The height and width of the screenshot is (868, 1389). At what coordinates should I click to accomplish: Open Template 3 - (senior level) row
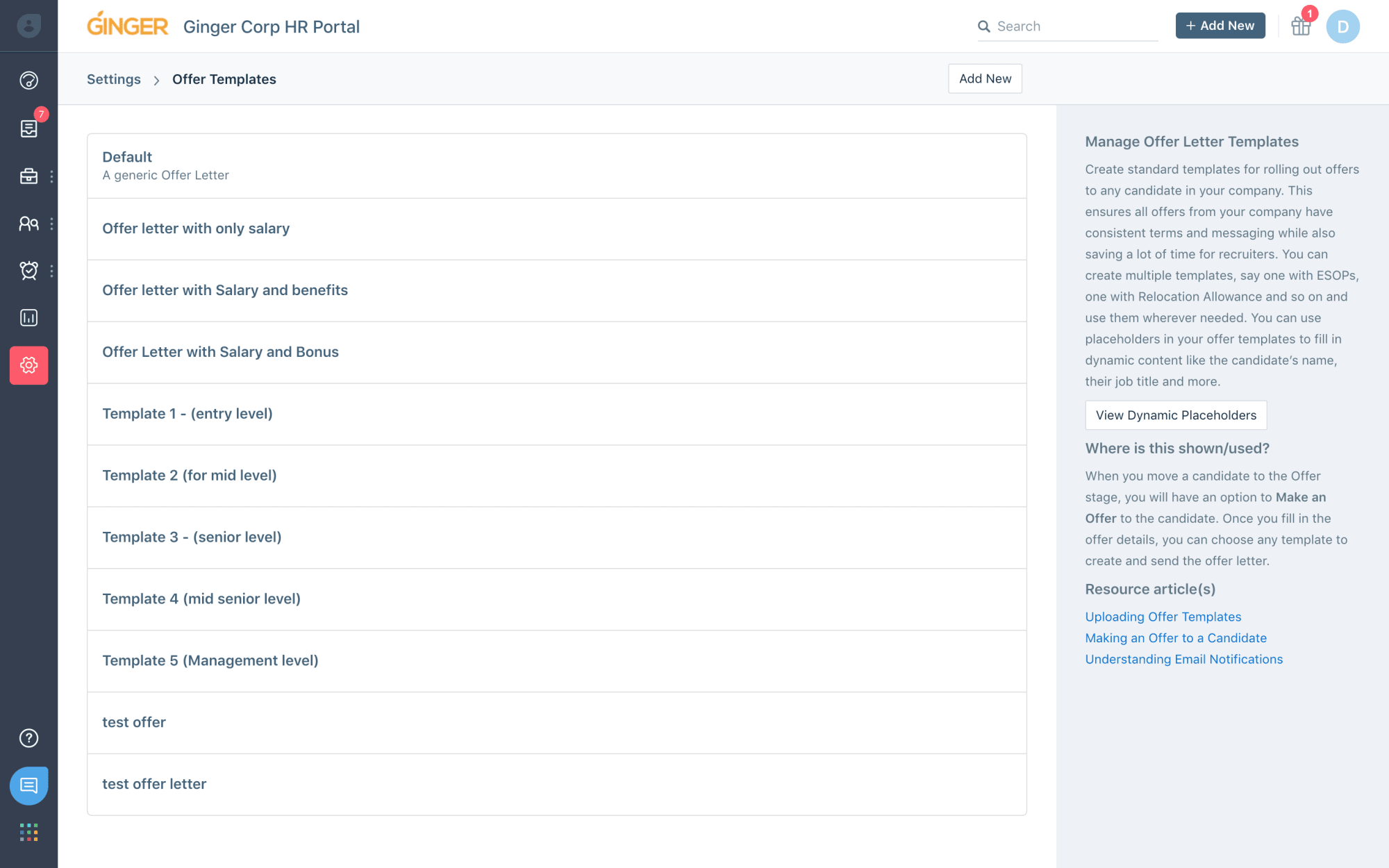point(192,537)
